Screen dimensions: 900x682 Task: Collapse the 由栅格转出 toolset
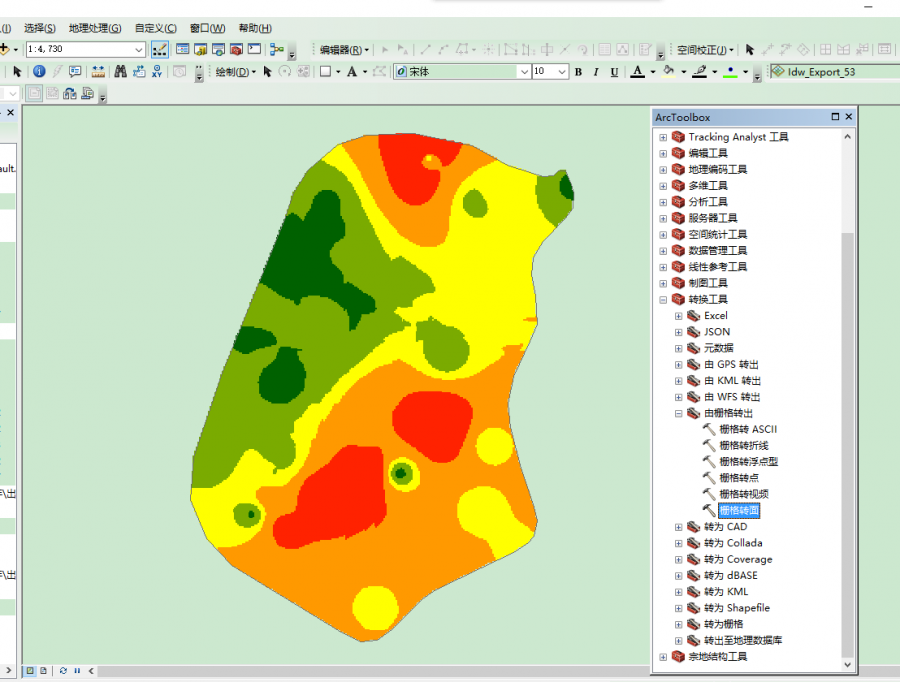pyautogui.click(x=678, y=413)
